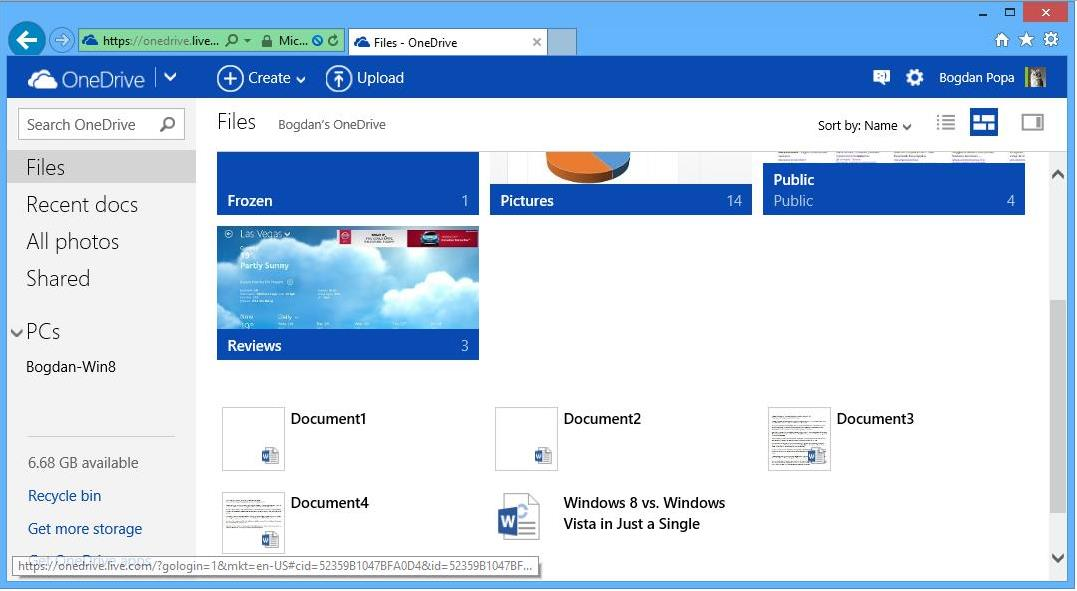Viewport: 1077px width, 591px height.
Task: Open the Pictures folder tile
Action: tap(620, 183)
